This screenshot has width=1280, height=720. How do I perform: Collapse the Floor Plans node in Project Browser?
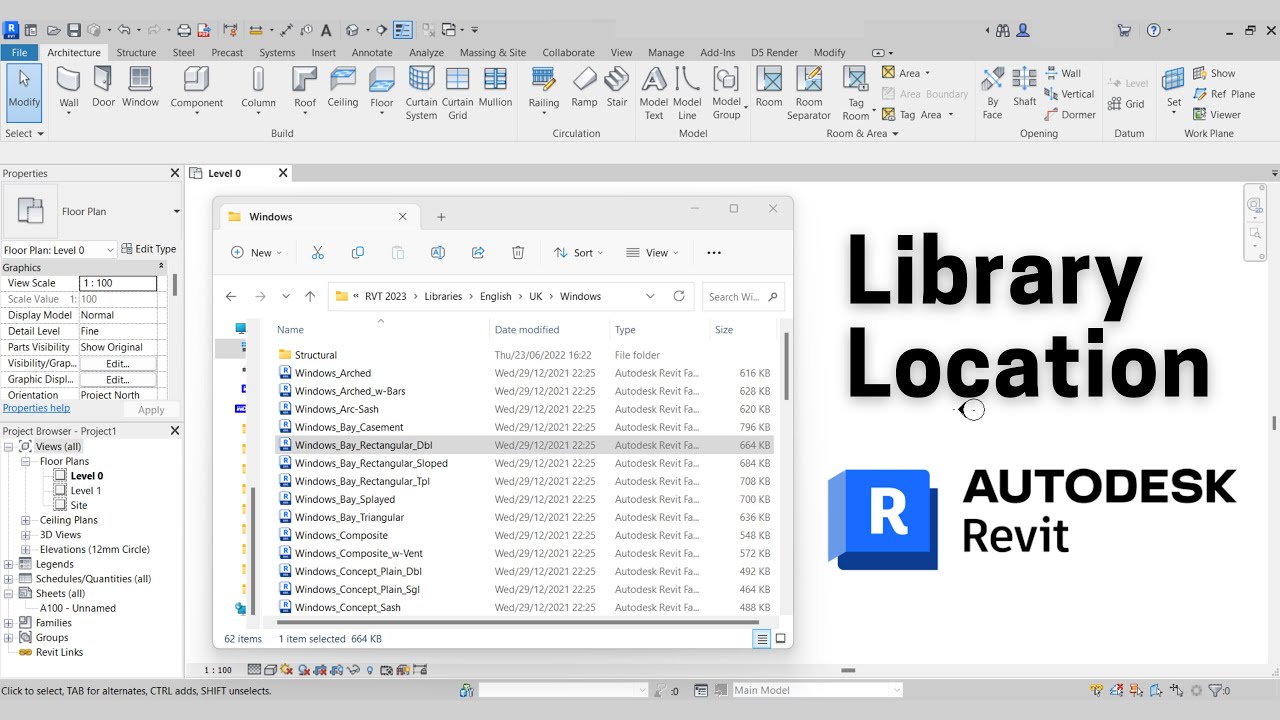[26, 462]
